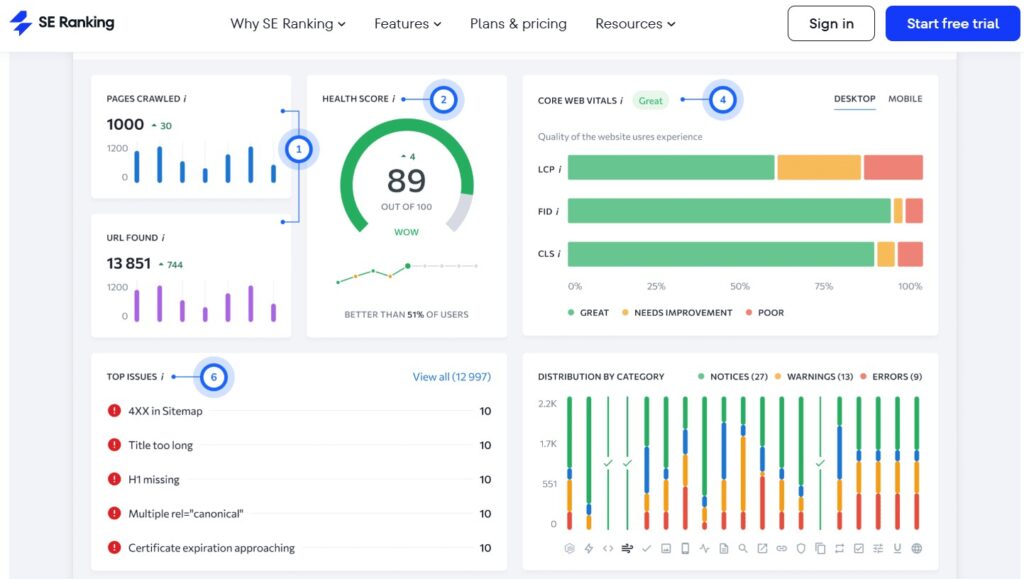This screenshot has width=1024, height=579.
Task: Click the info icon beside Health Score
Action: 393,99
